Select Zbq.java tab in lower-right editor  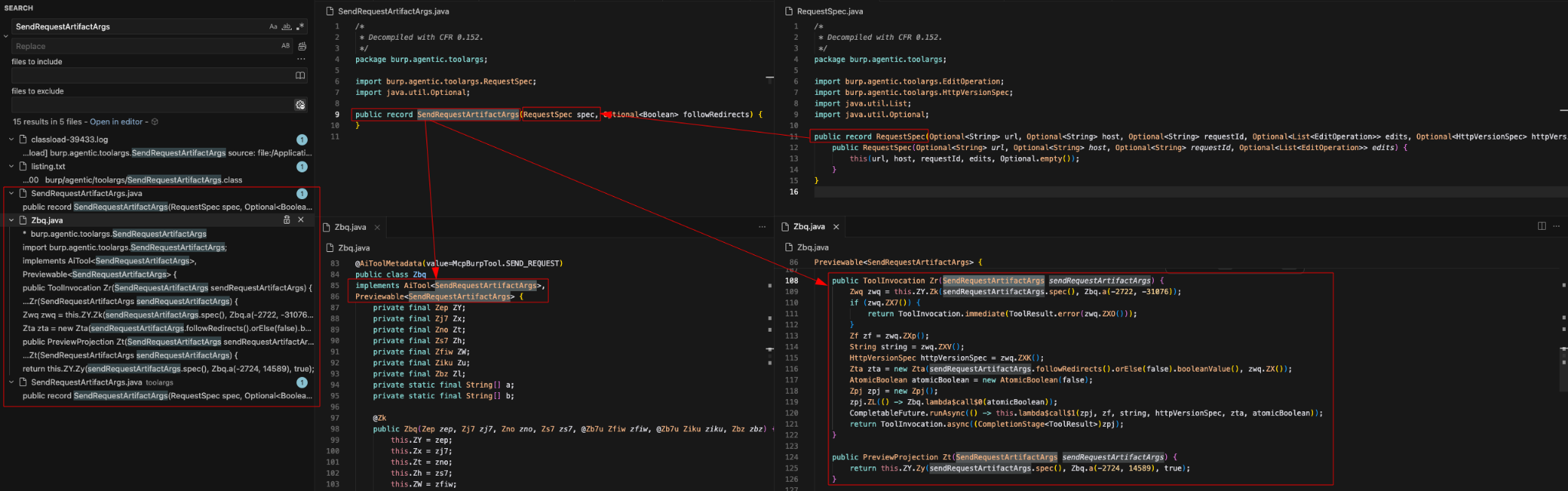click(x=809, y=227)
